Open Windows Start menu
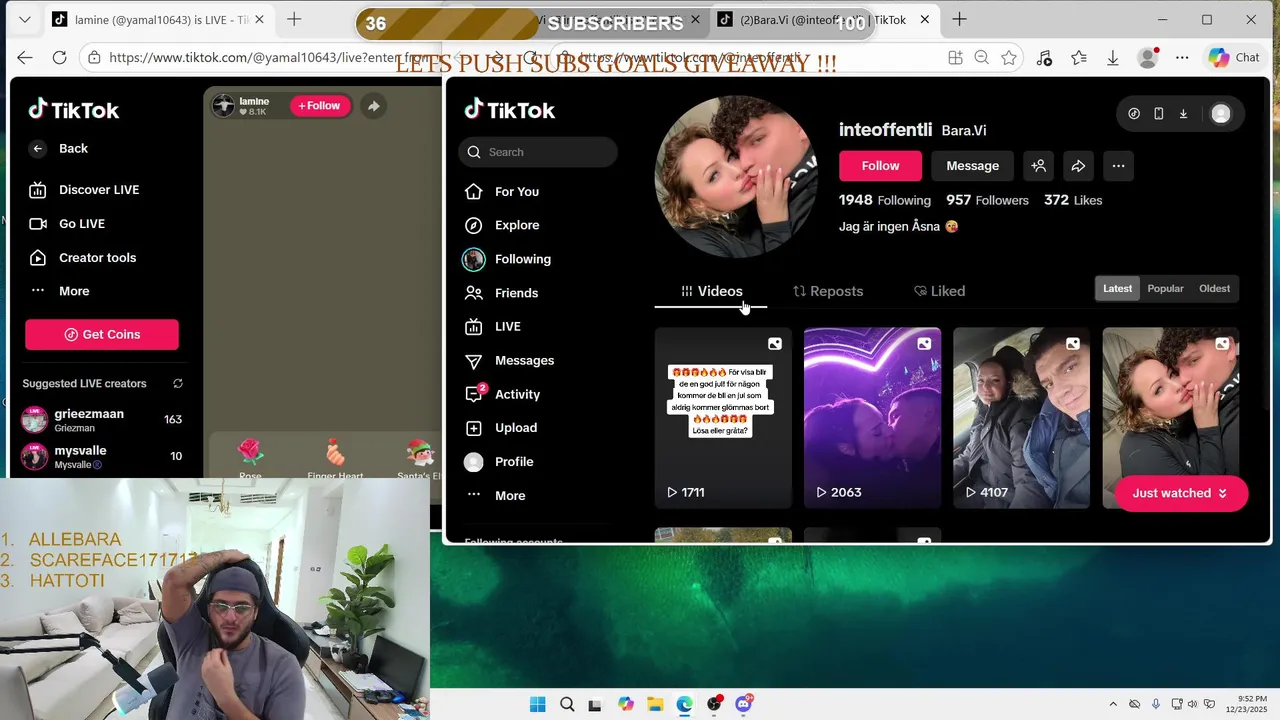The height and width of the screenshot is (720, 1280). [538, 704]
